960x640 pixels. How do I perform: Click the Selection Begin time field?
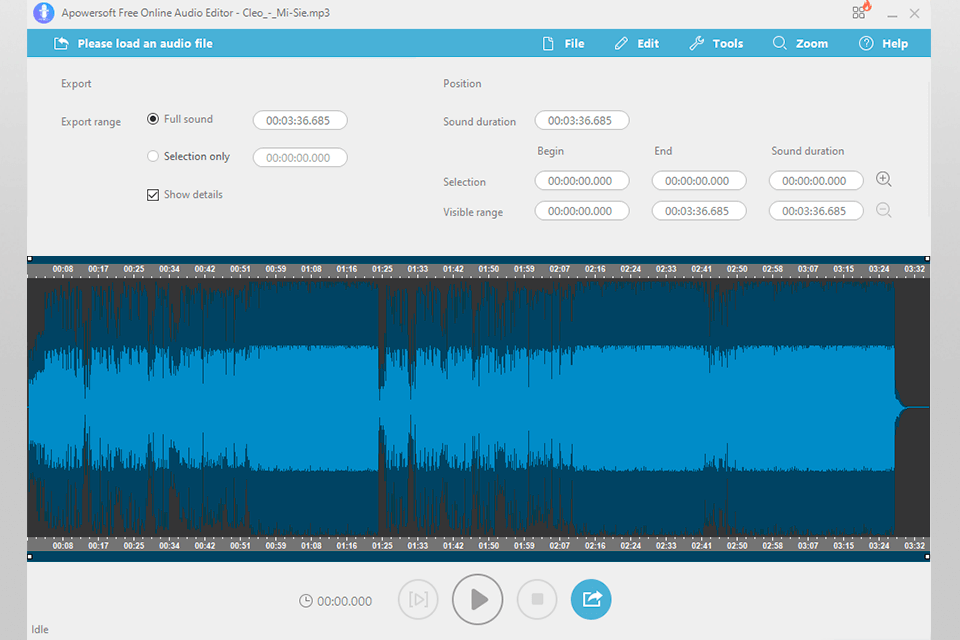[582, 181]
